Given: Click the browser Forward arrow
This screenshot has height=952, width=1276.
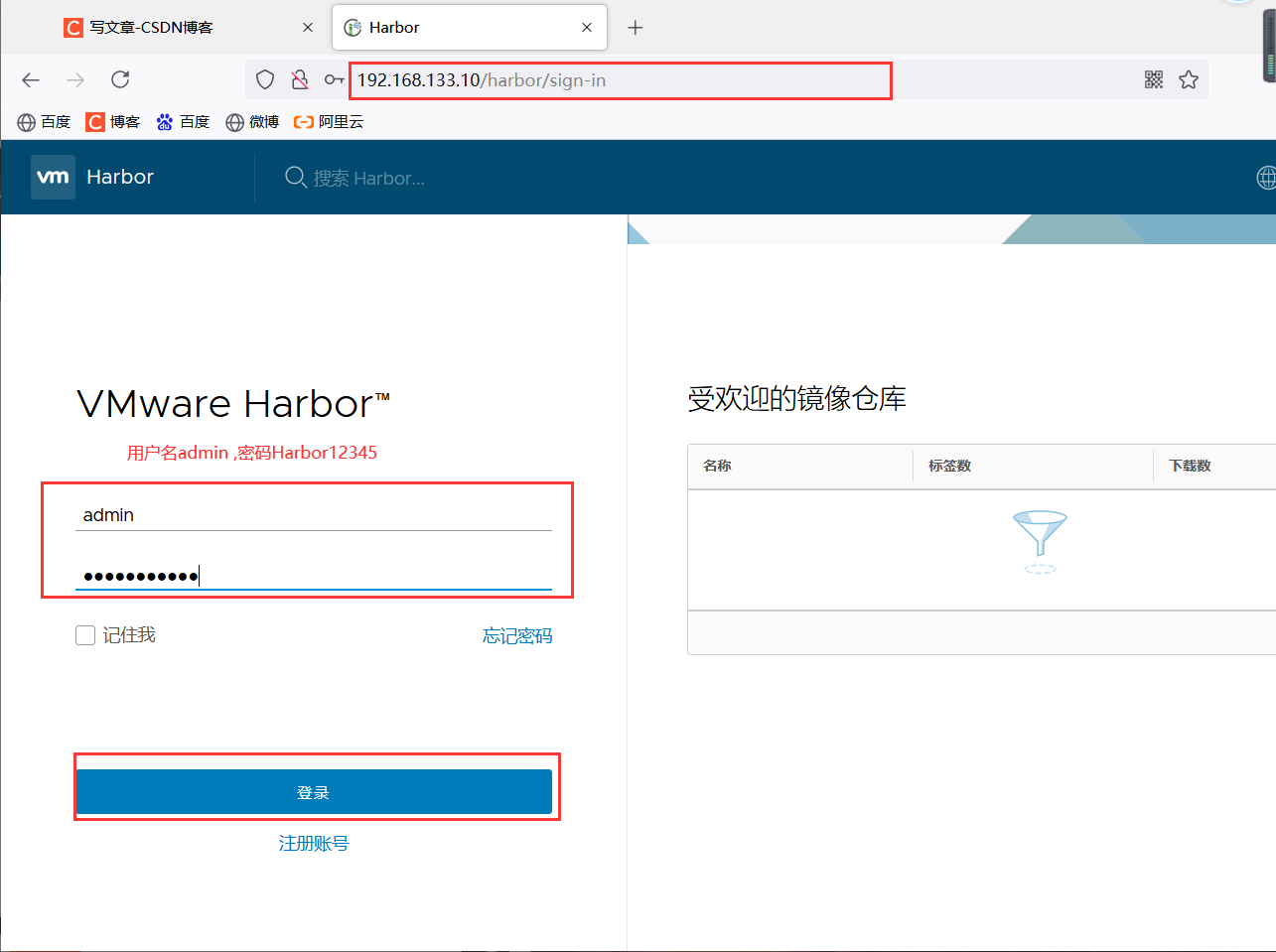Looking at the screenshot, I should coord(75,80).
